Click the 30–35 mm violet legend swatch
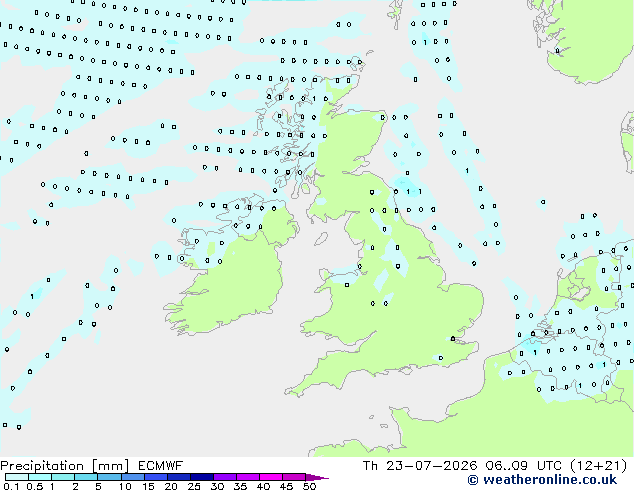Screen dimensions: 634x490 tap(224, 477)
